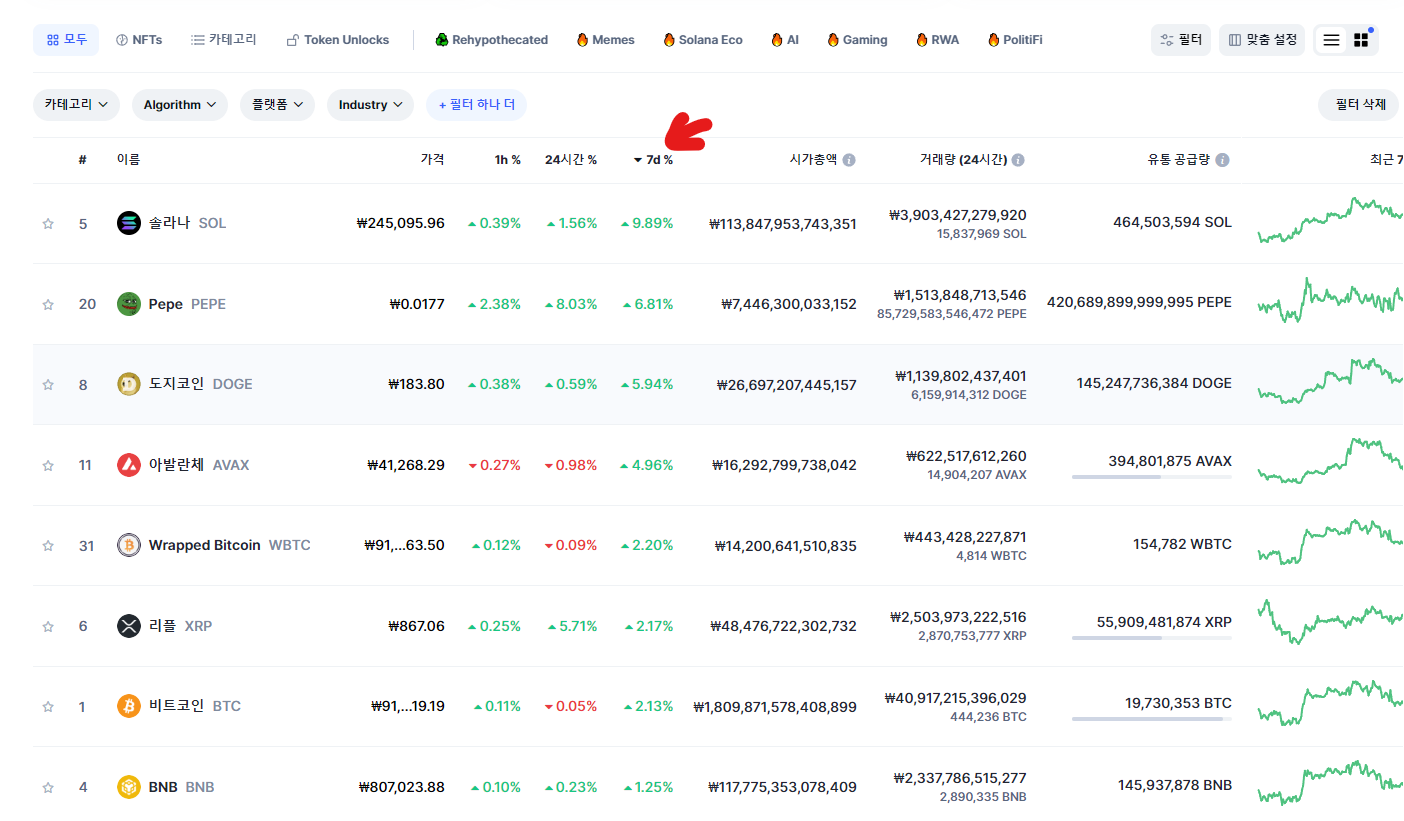
Task: Star Pepe PEPE in the watchlist
Action: 48,304
